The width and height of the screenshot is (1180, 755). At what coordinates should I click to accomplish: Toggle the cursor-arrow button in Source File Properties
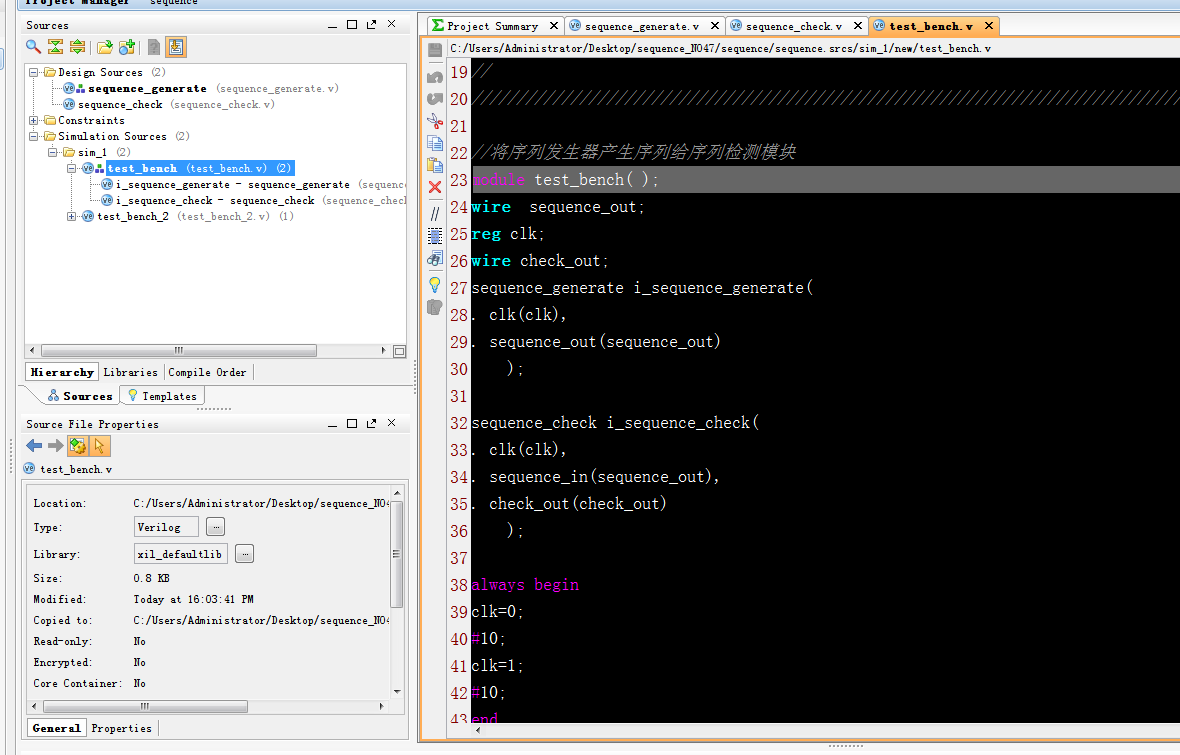tap(99, 446)
